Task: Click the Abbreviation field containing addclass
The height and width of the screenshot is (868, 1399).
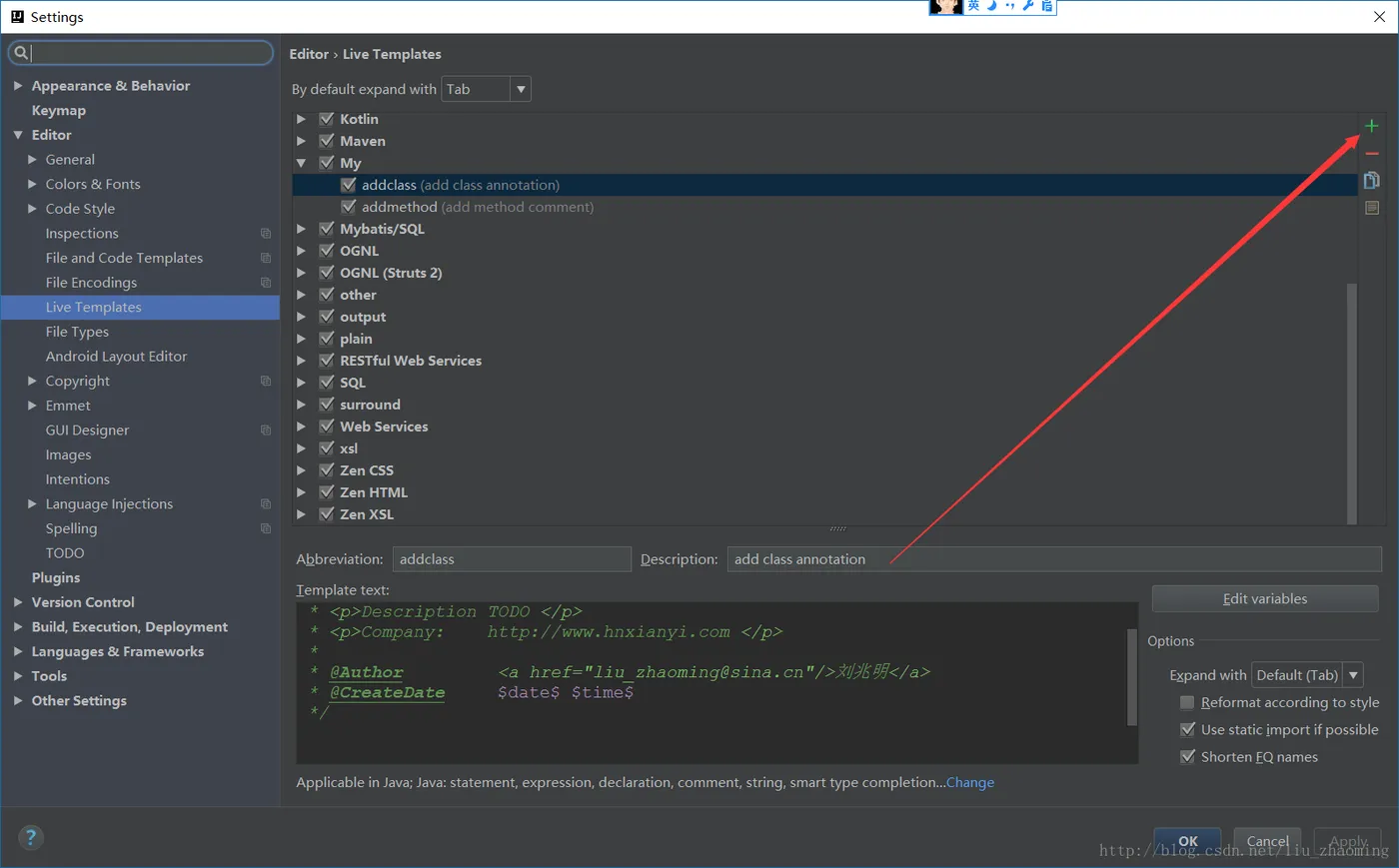Action: click(x=512, y=559)
